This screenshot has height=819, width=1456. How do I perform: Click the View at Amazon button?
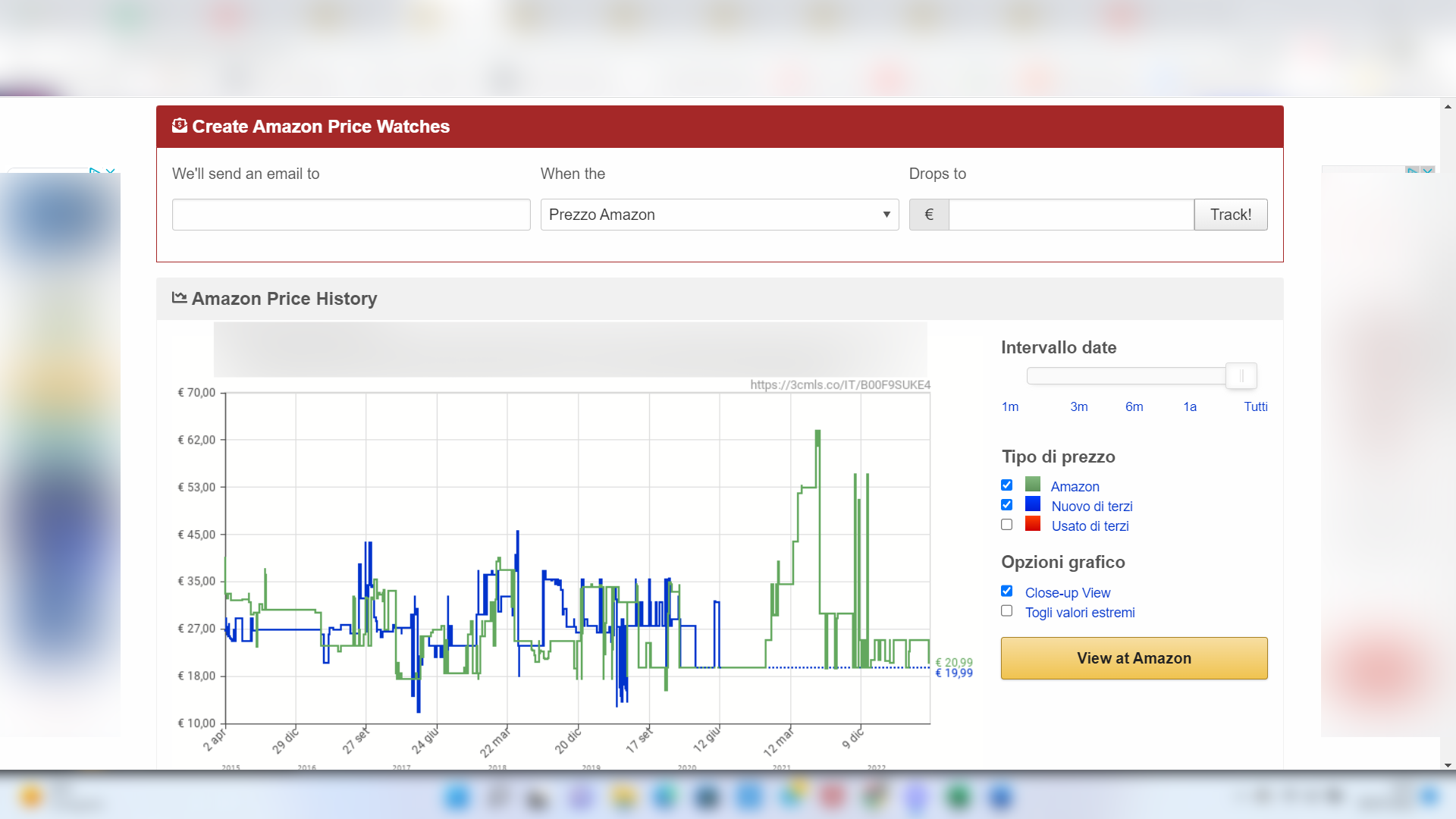point(1134,658)
